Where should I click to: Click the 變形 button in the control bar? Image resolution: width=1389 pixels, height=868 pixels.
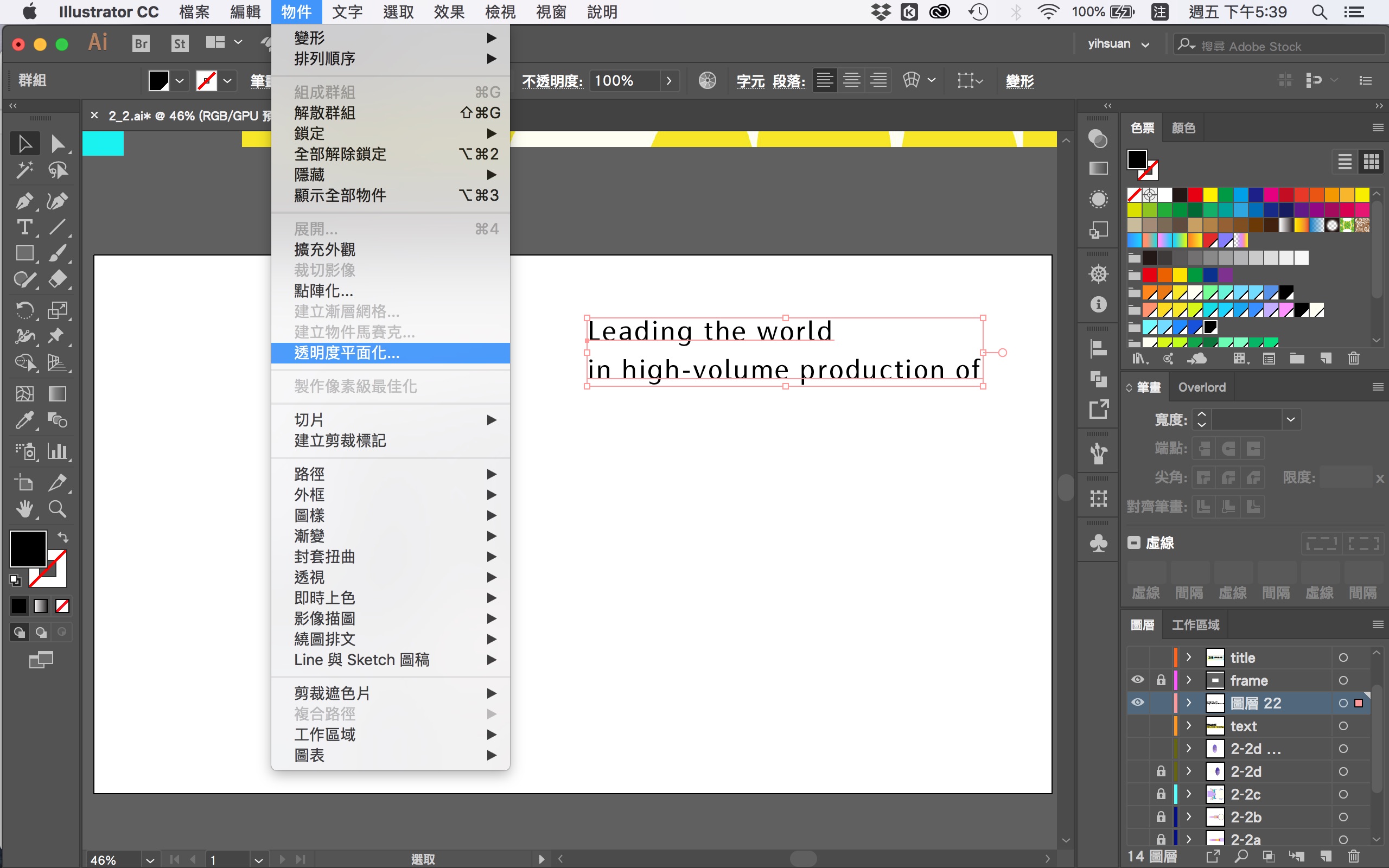pos(1020,81)
